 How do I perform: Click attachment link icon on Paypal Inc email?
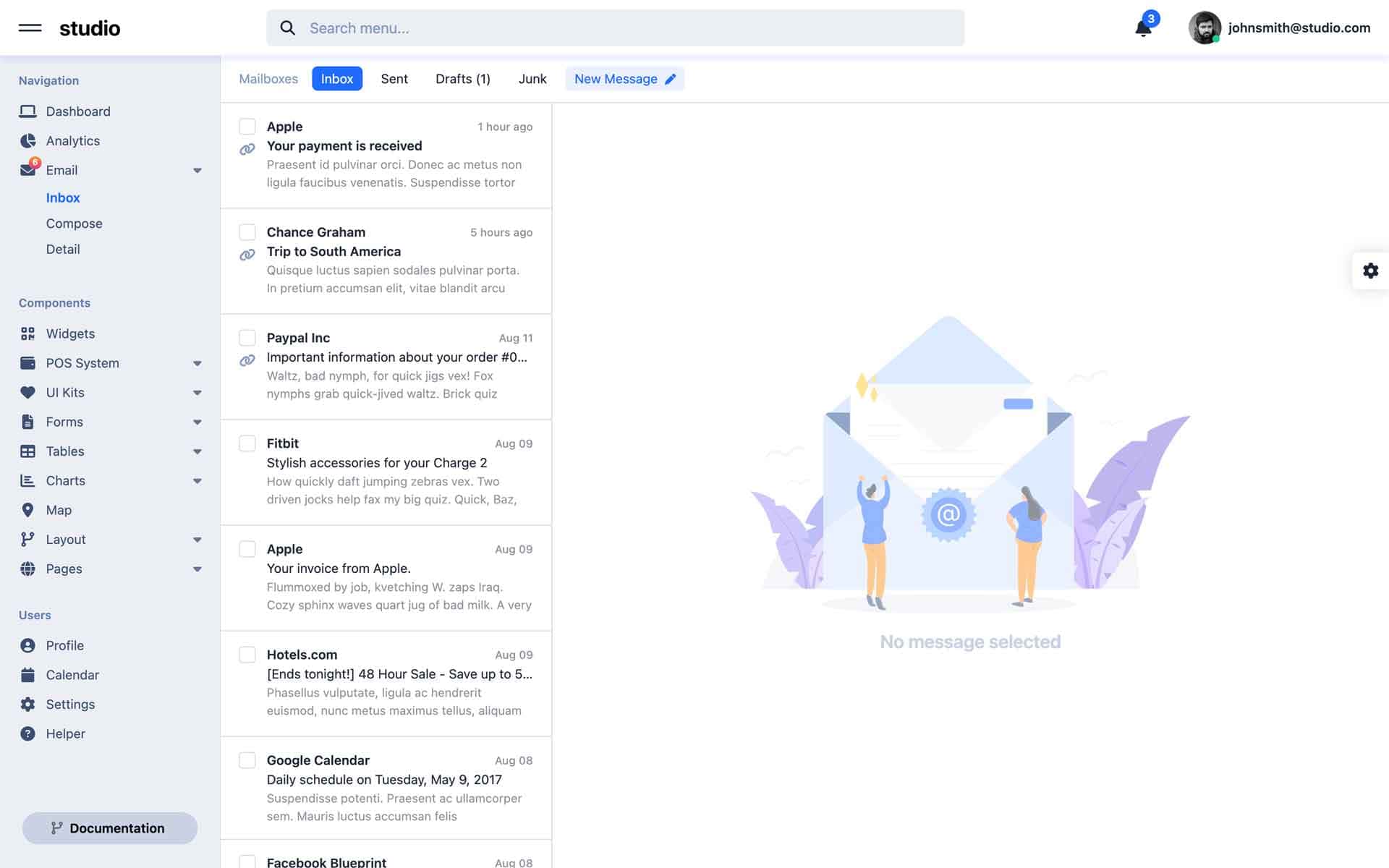(247, 360)
